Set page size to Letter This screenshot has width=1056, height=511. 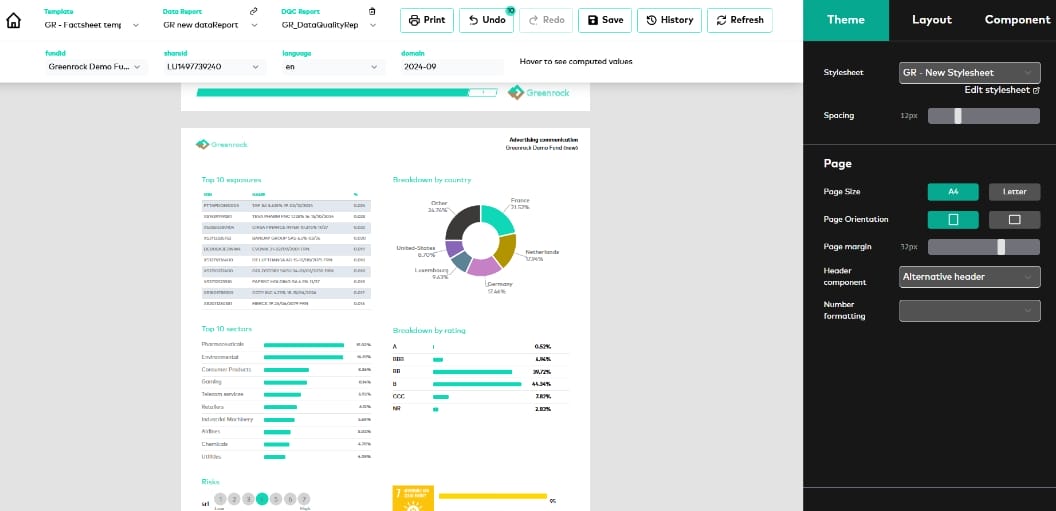[x=1014, y=192]
